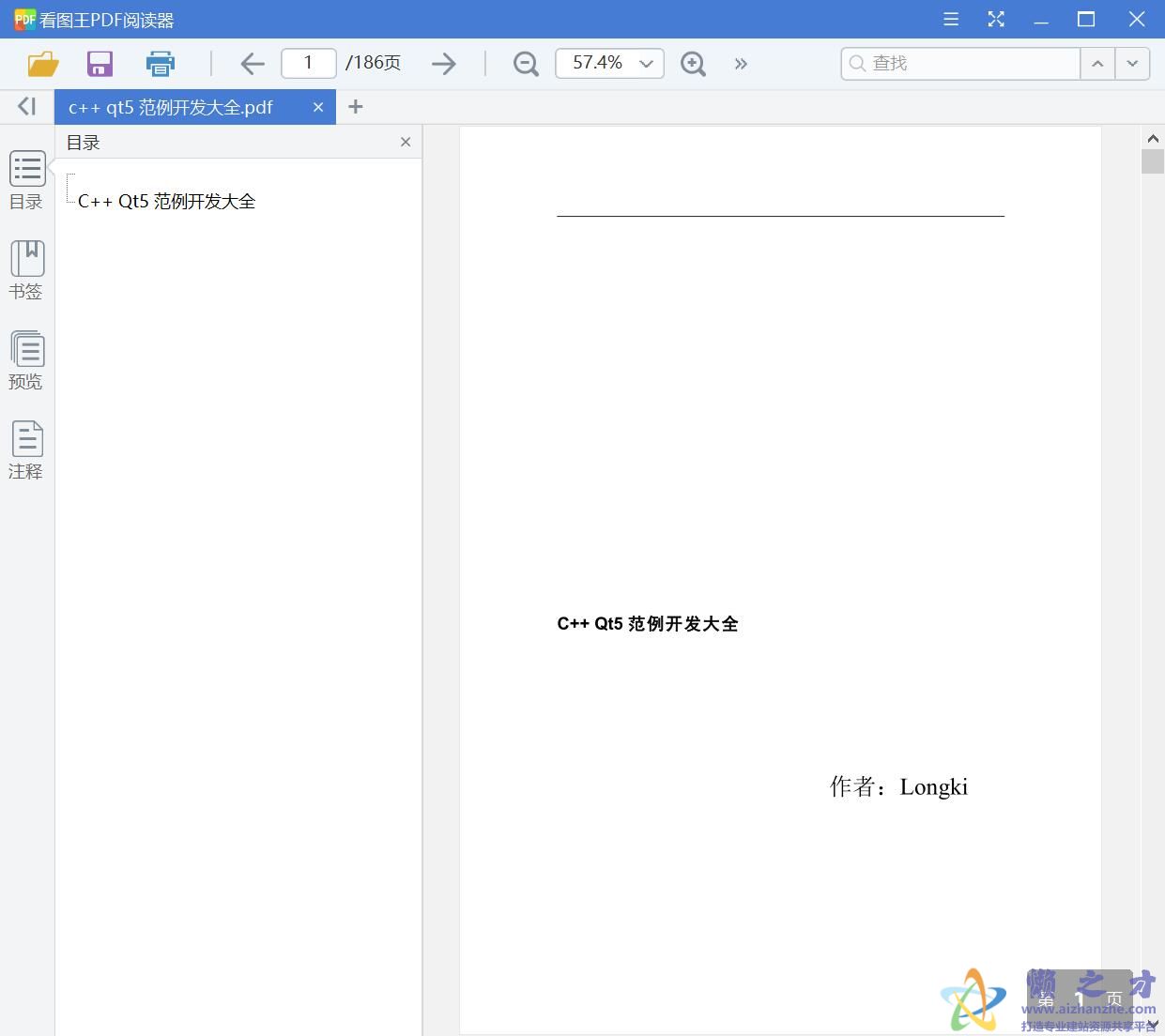Print the open PDF

(160, 63)
